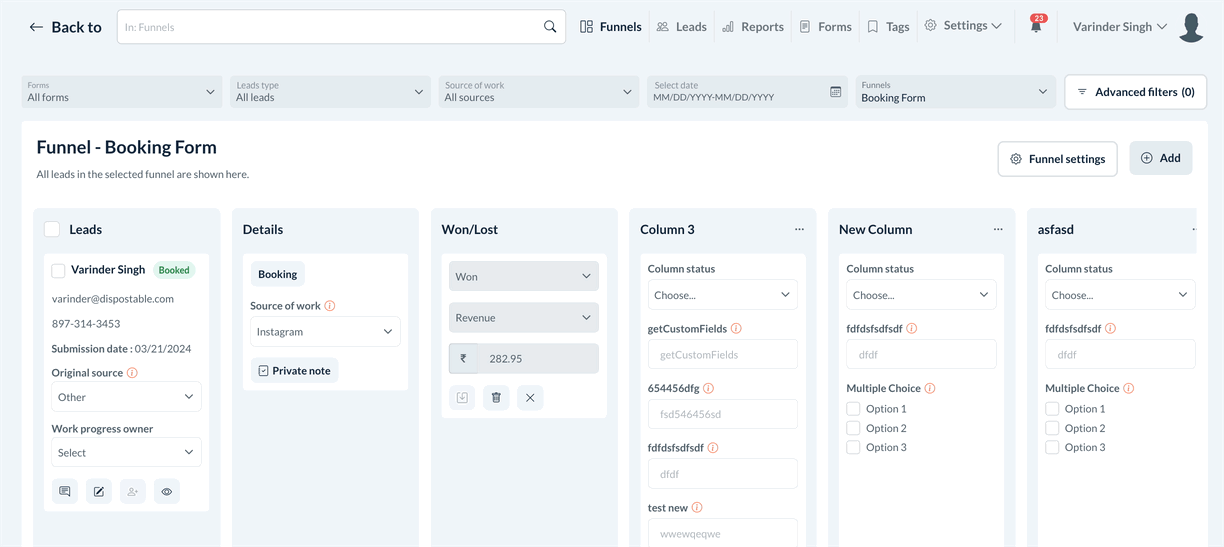Toggle the Leads select-all checkbox
The width and height of the screenshot is (1224, 547).
[x=52, y=229]
